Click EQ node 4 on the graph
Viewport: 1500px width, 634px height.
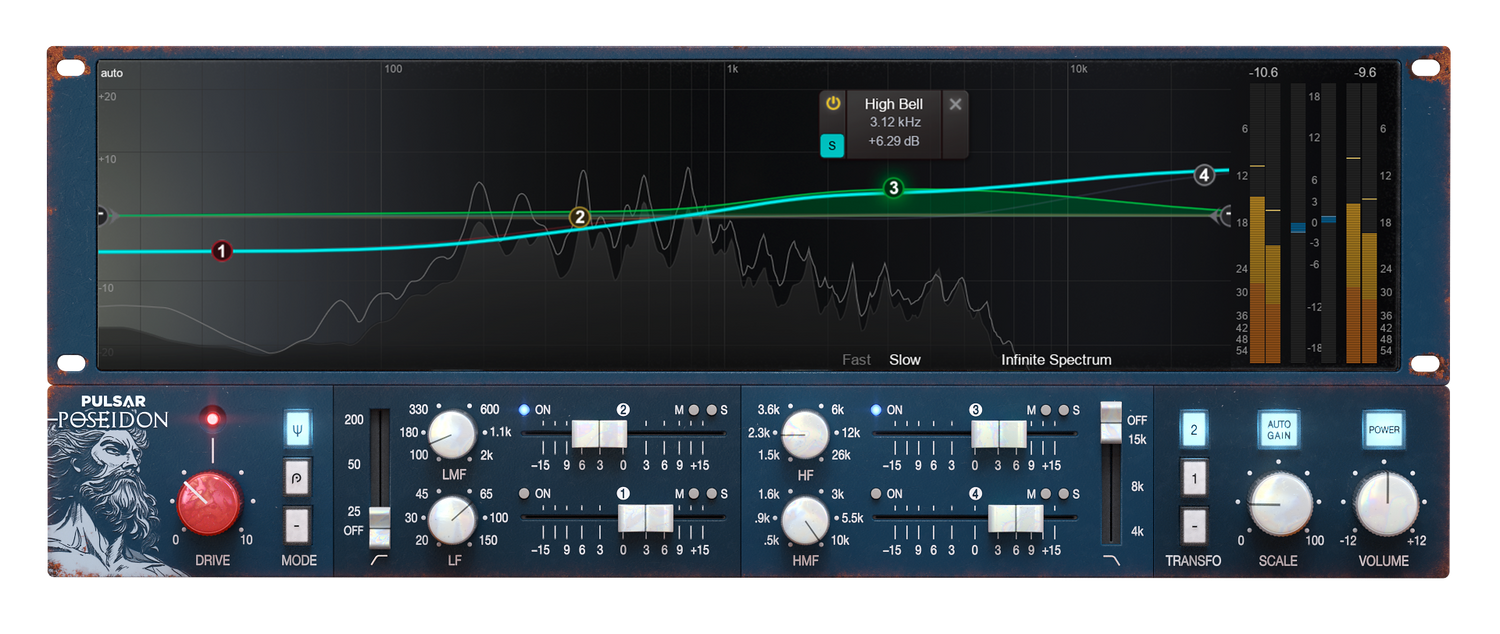click(x=1204, y=175)
